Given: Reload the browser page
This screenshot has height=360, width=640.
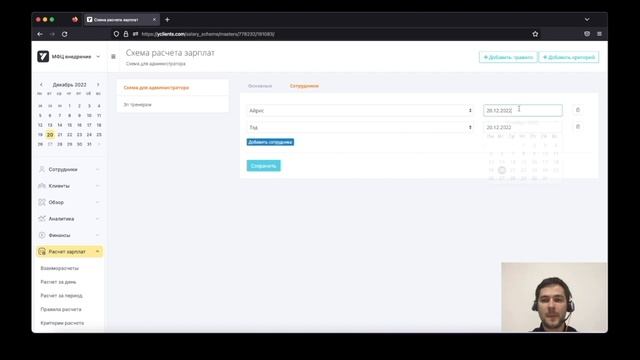Looking at the screenshot, I should (x=64, y=34).
